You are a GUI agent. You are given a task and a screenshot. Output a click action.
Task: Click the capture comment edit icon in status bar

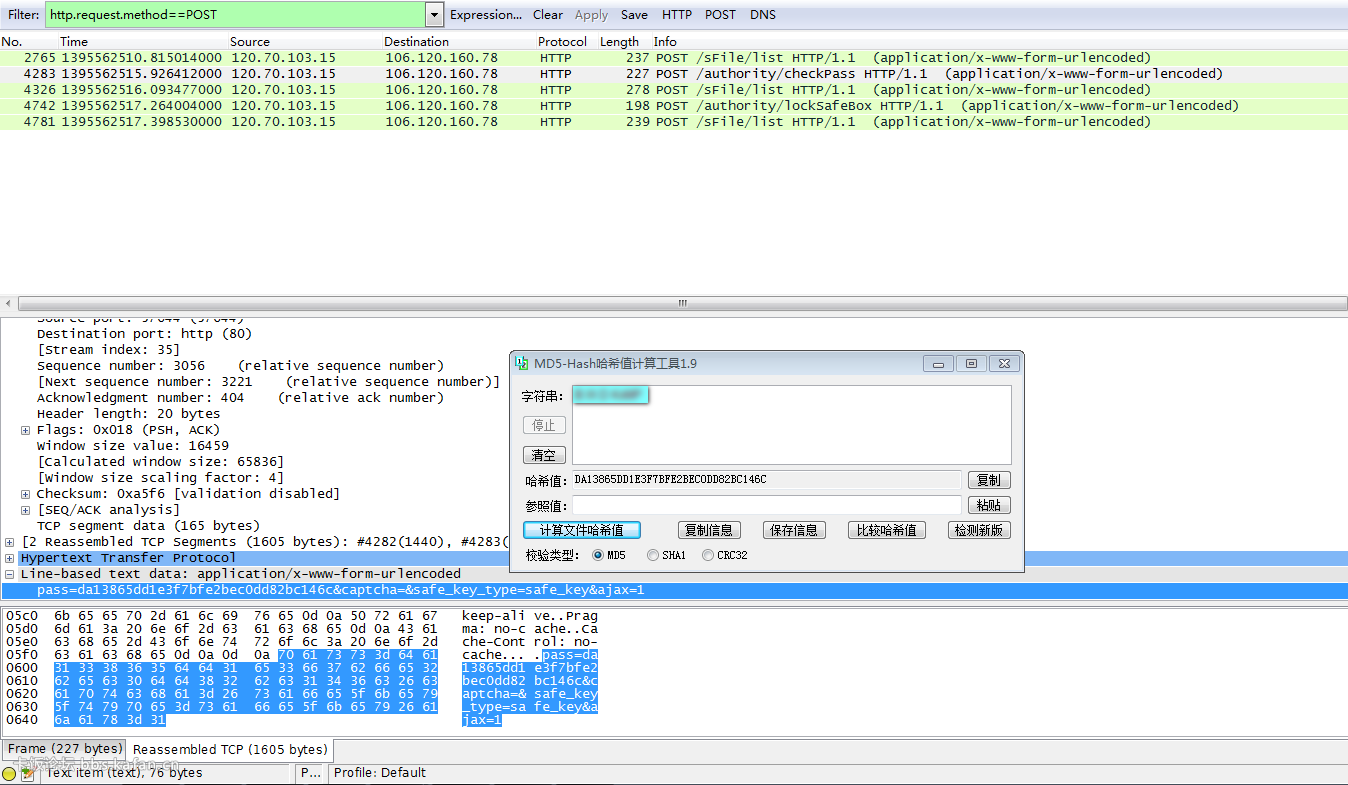coord(27,773)
